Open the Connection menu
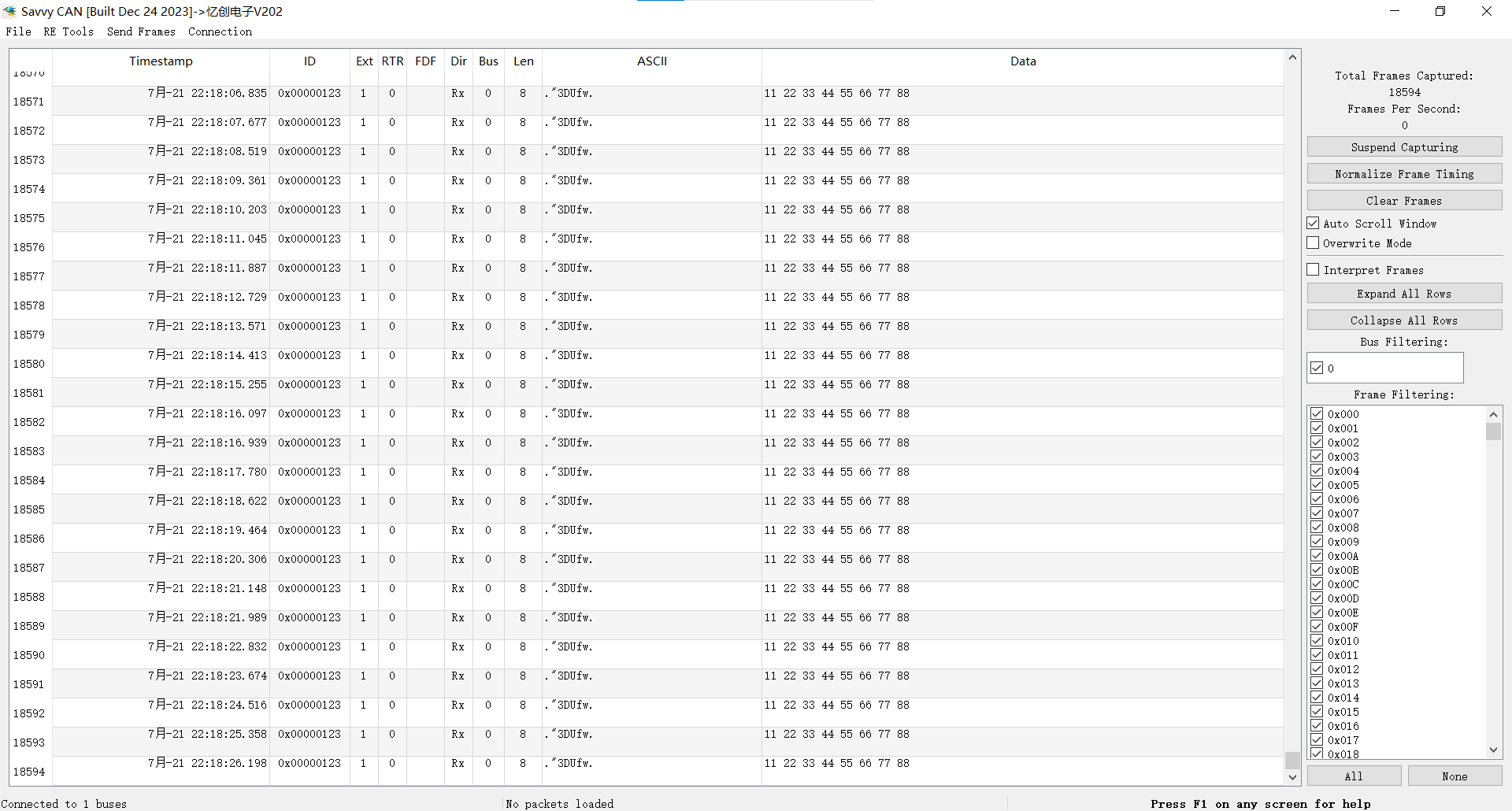Screen dimensions: 1512x811 pos(220,31)
